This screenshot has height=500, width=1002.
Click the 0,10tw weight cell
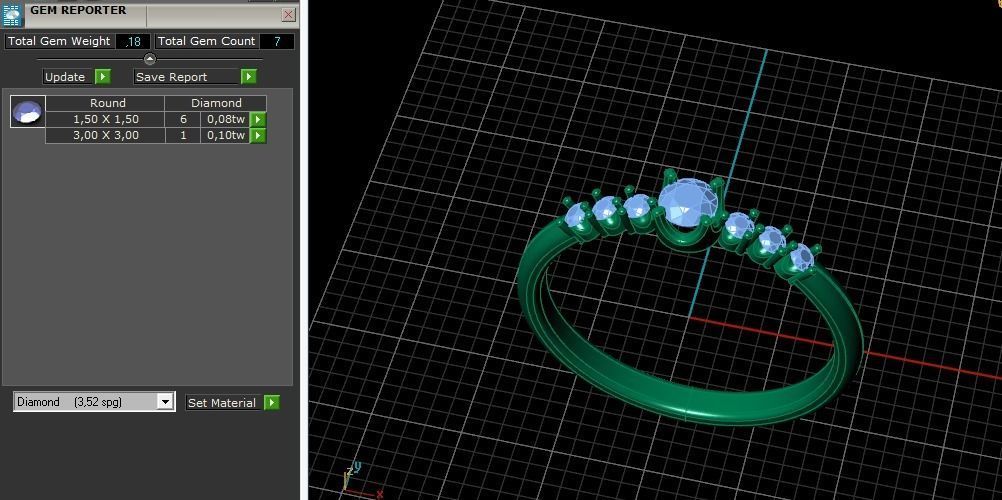[x=225, y=135]
